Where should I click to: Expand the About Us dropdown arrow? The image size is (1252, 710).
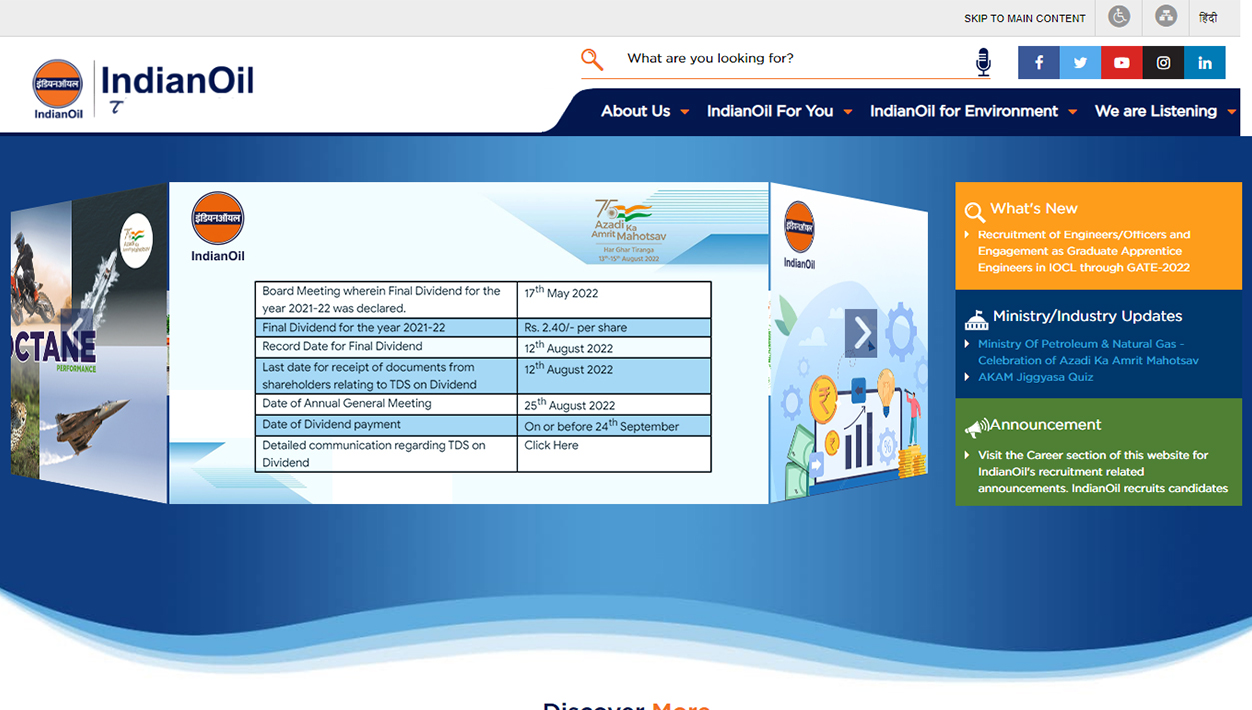click(685, 112)
